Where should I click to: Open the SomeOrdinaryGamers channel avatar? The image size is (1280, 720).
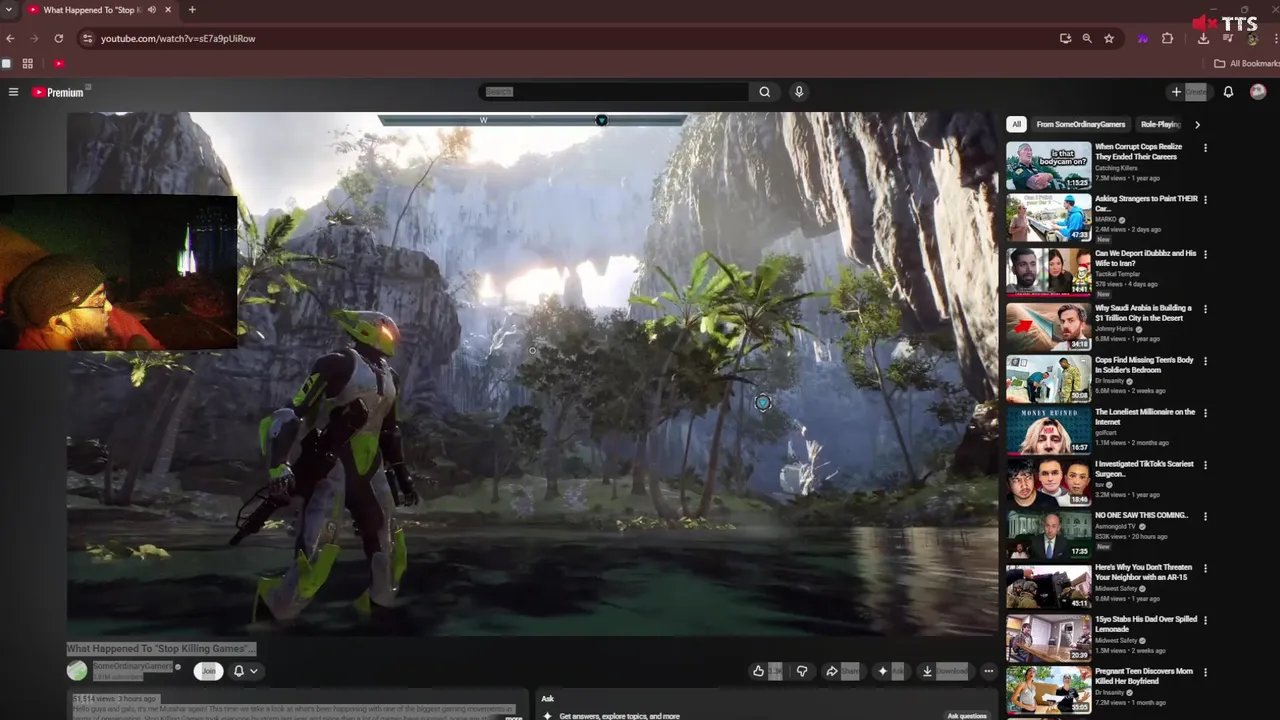point(77,671)
